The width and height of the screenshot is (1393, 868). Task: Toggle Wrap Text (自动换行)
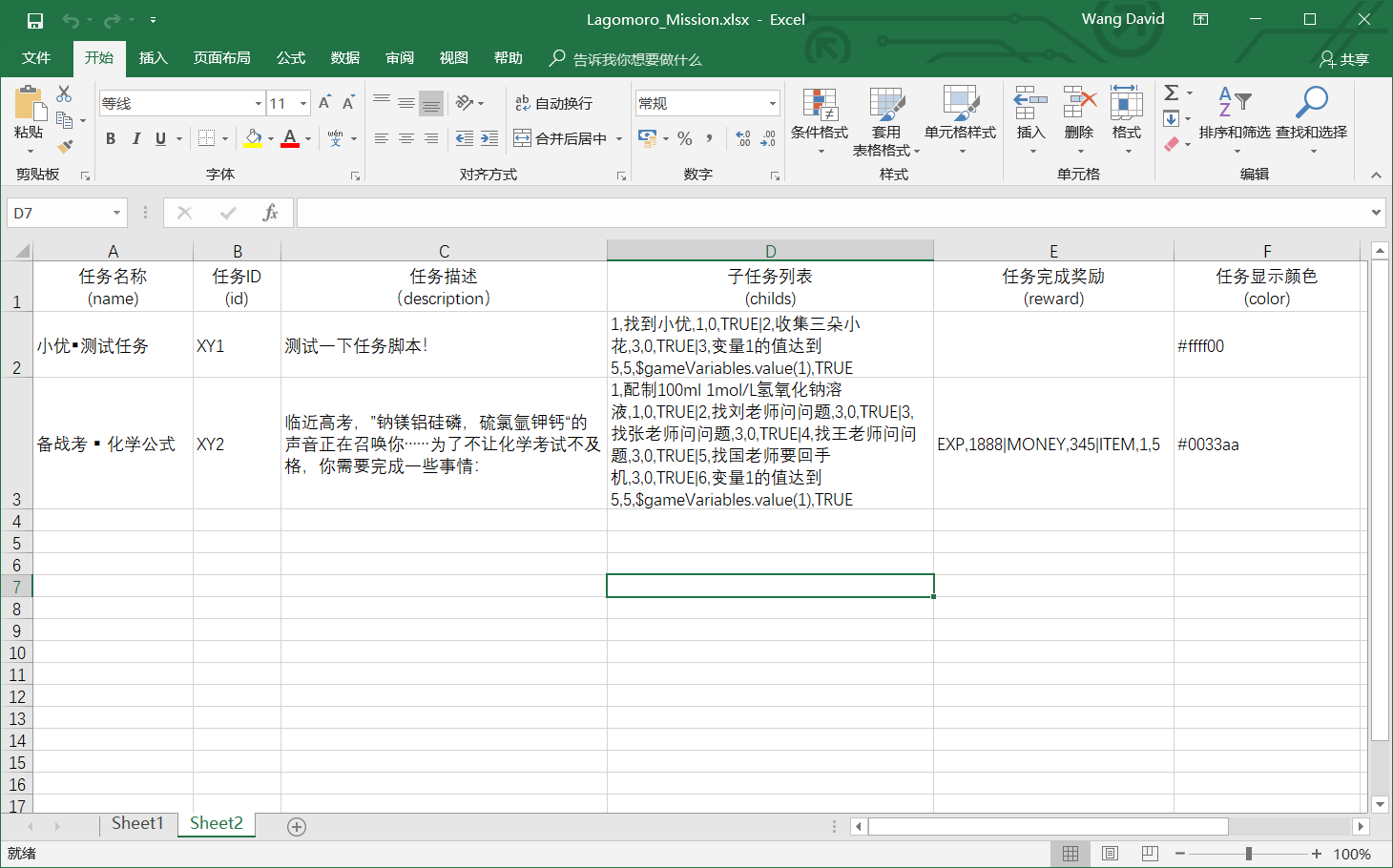[553, 103]
